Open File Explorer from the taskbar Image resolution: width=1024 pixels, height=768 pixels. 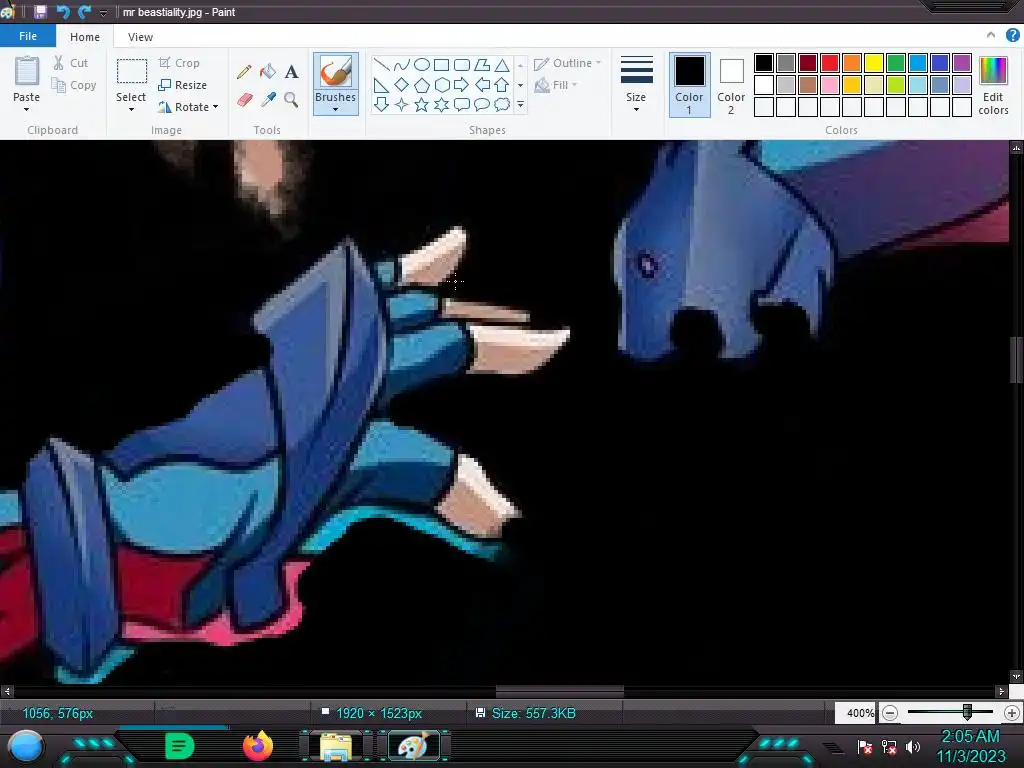[335, 746]
